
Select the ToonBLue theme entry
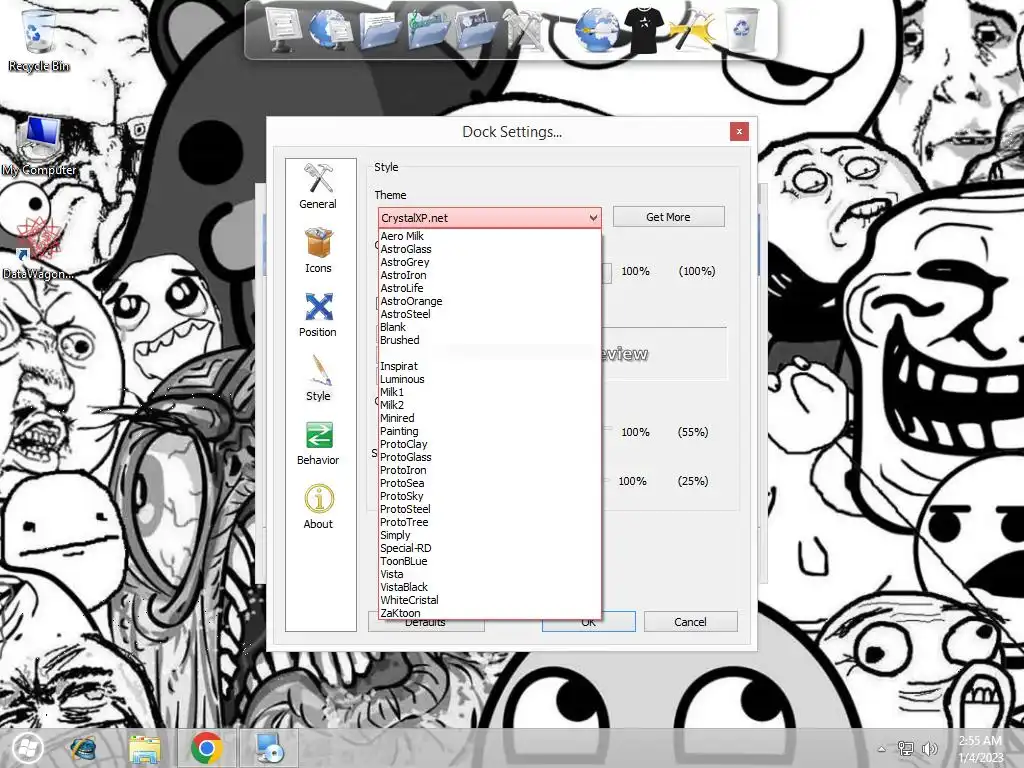pyautogui.click(x=489, y=561)
